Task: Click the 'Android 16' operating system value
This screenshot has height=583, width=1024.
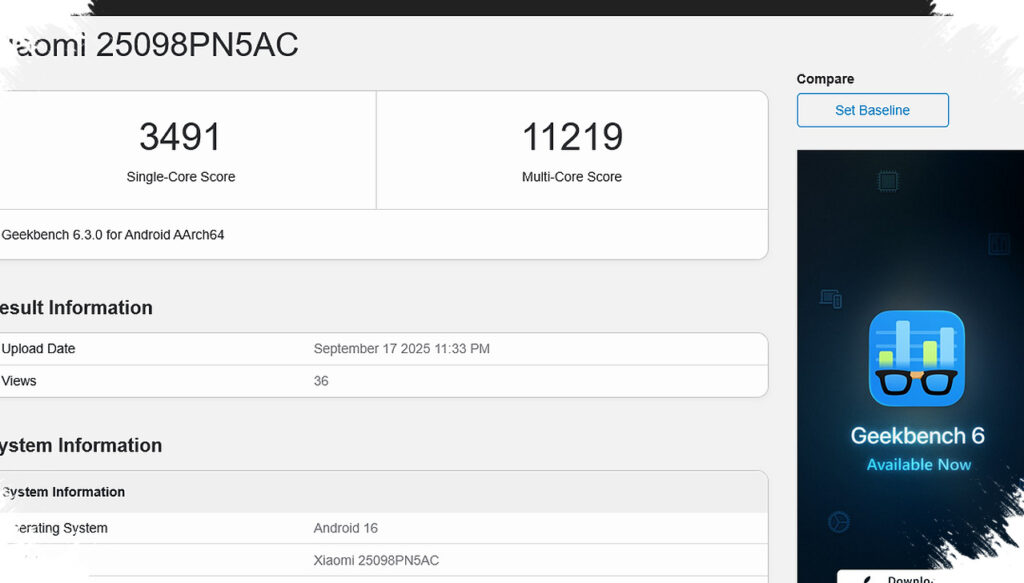Action: pyautogui.click(x=345, y=528)
